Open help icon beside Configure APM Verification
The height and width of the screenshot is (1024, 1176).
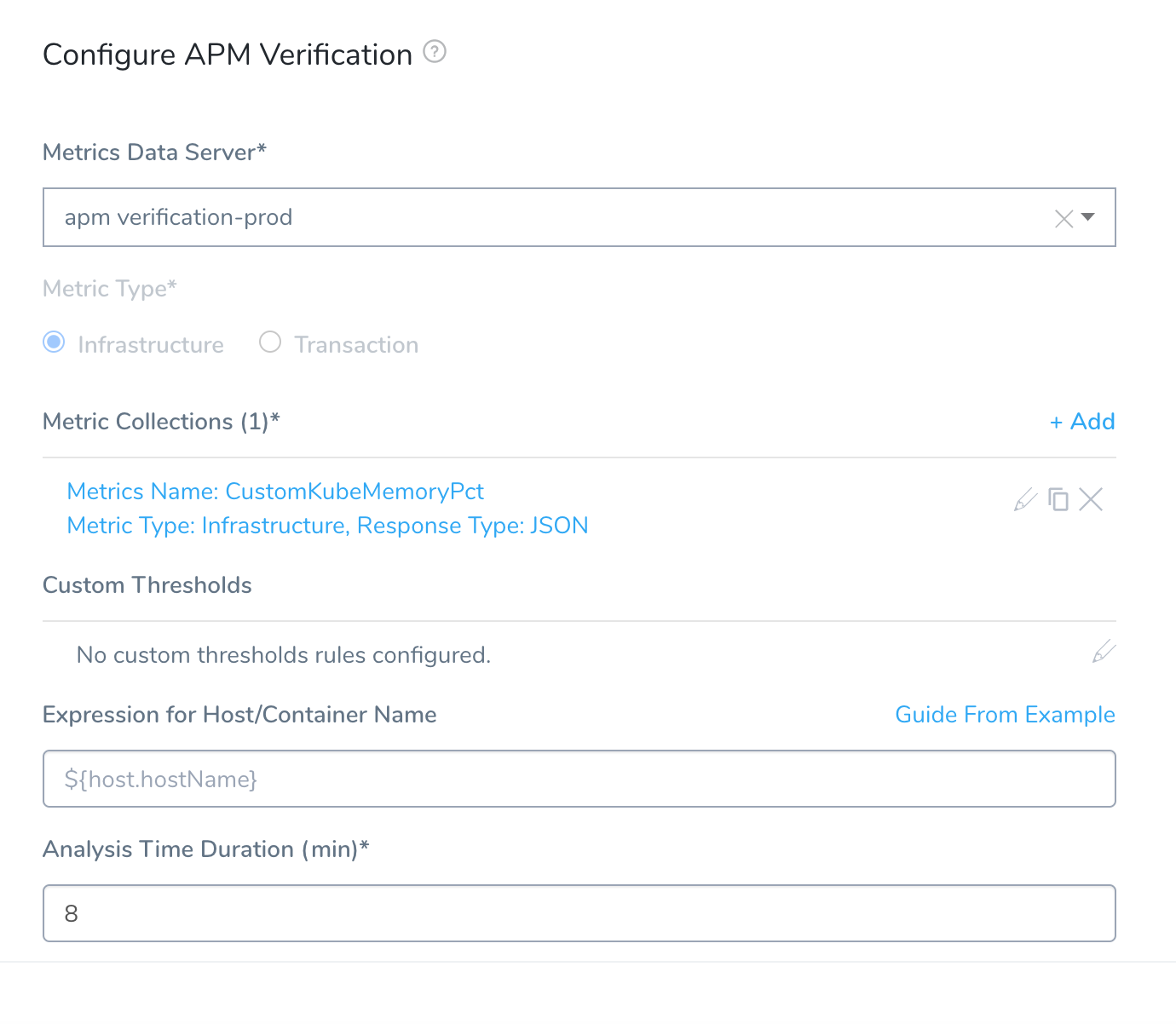tap(435, 52)
